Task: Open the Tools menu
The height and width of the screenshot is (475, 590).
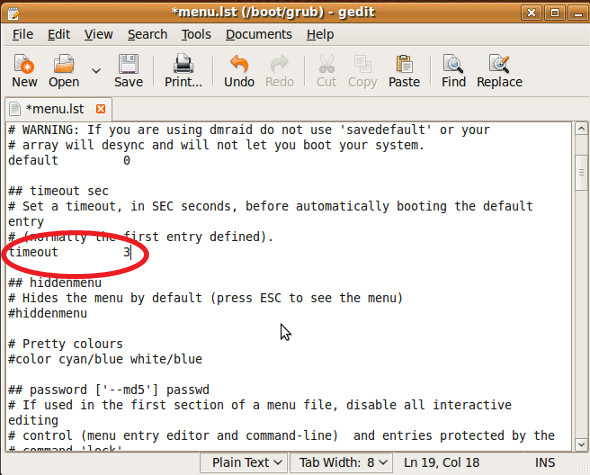Action: tap(196, 35)
